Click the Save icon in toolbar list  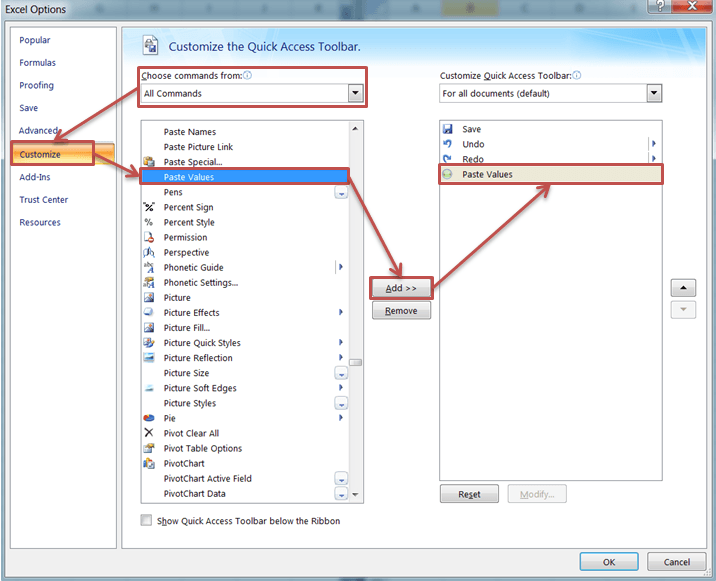coord(447,129)
